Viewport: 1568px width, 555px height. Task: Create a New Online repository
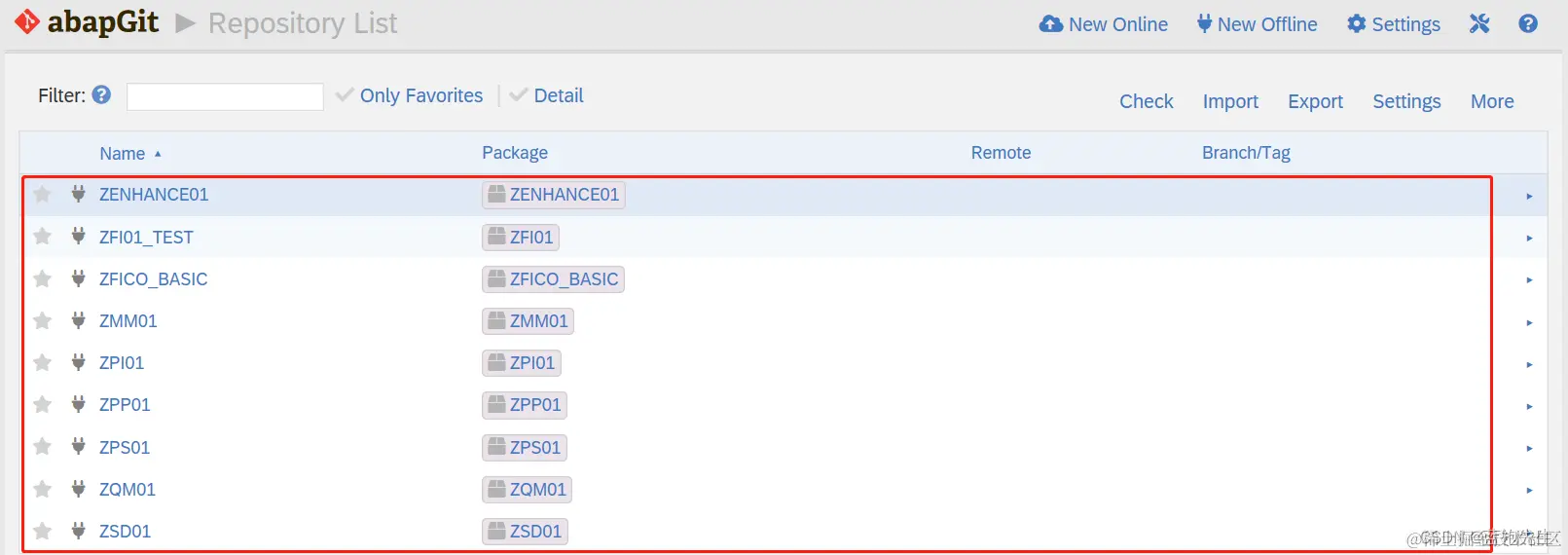click(1104, 23)
